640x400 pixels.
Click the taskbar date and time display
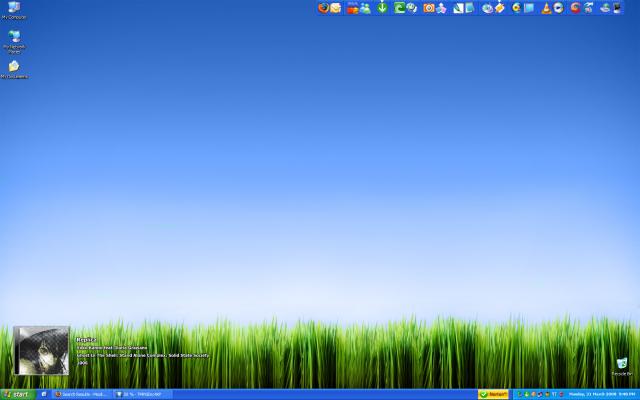pos(602,394)
